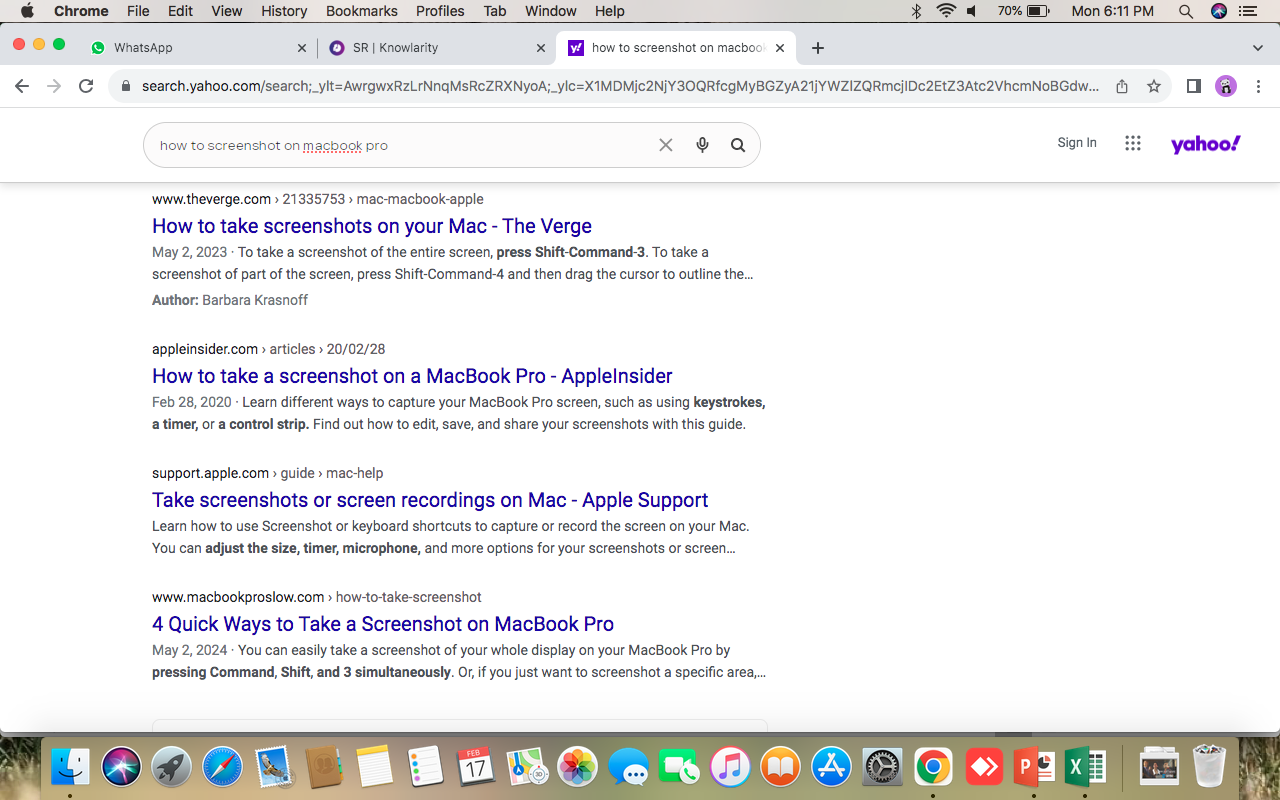Open Photos from the dock
Image resolution: width=1280 pixels, height=800 pixels.
577,767
